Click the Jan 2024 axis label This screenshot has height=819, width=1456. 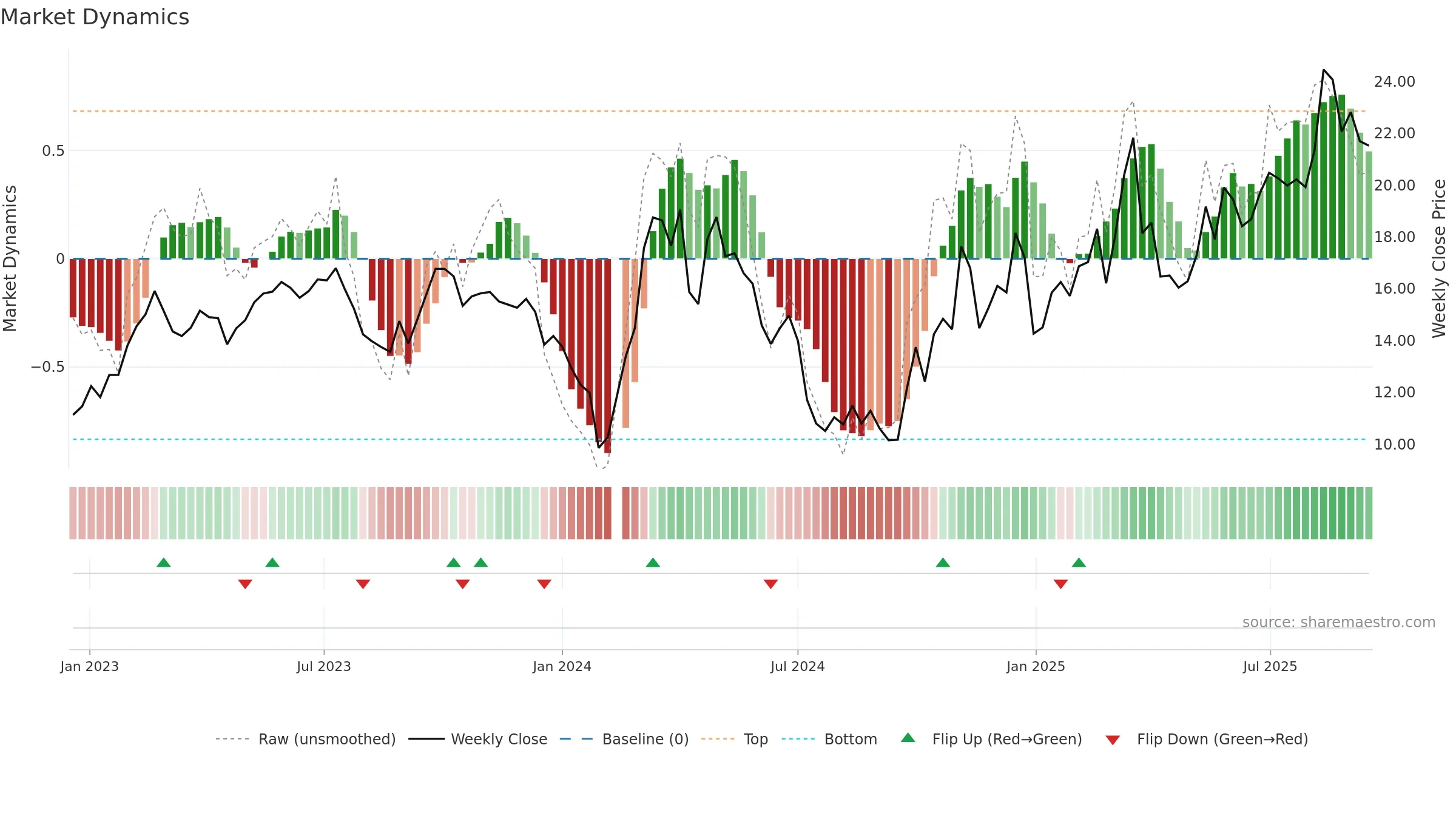pos(562,666)
